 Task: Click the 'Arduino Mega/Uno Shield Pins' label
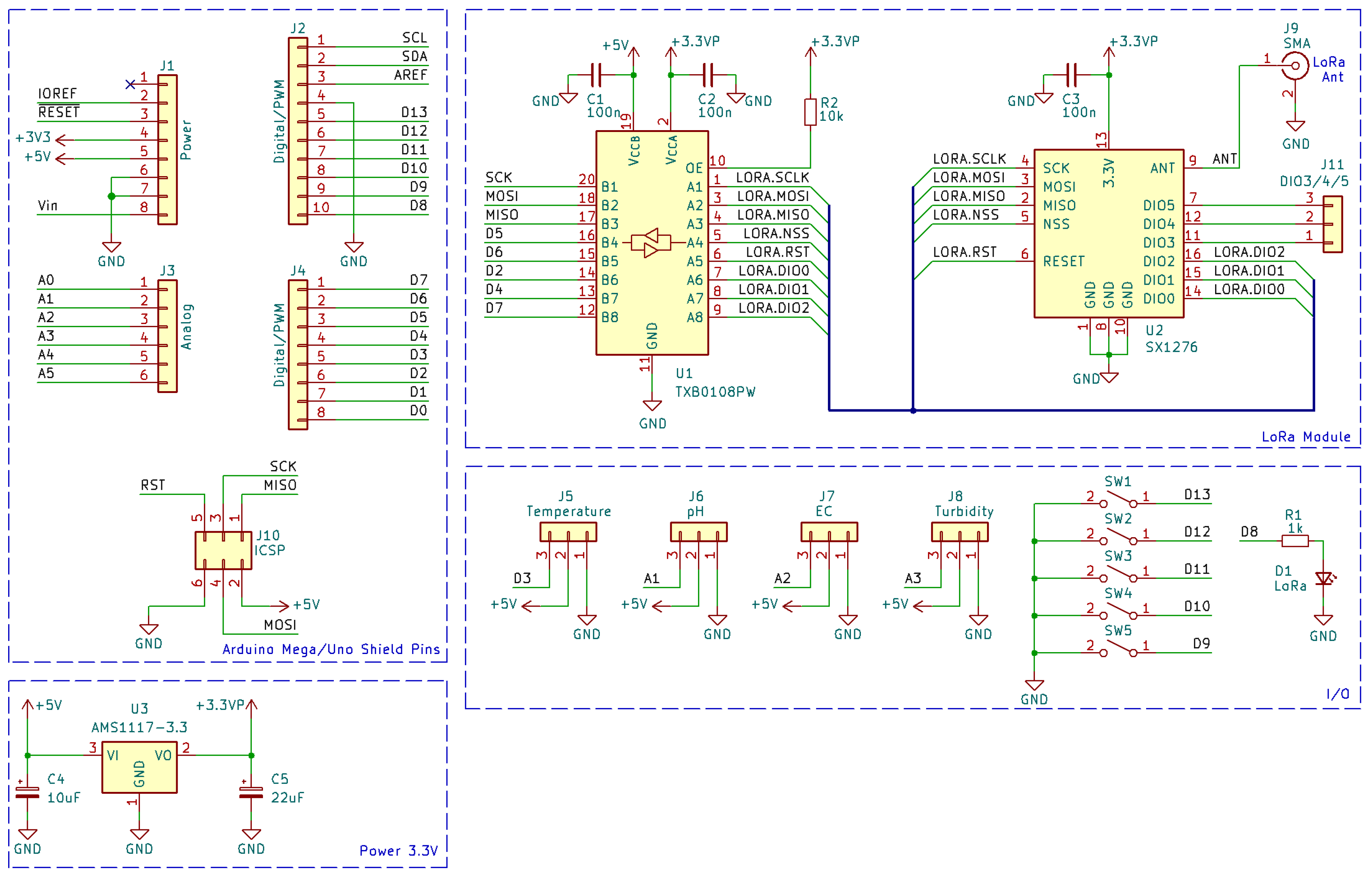(x=330, y=649)
